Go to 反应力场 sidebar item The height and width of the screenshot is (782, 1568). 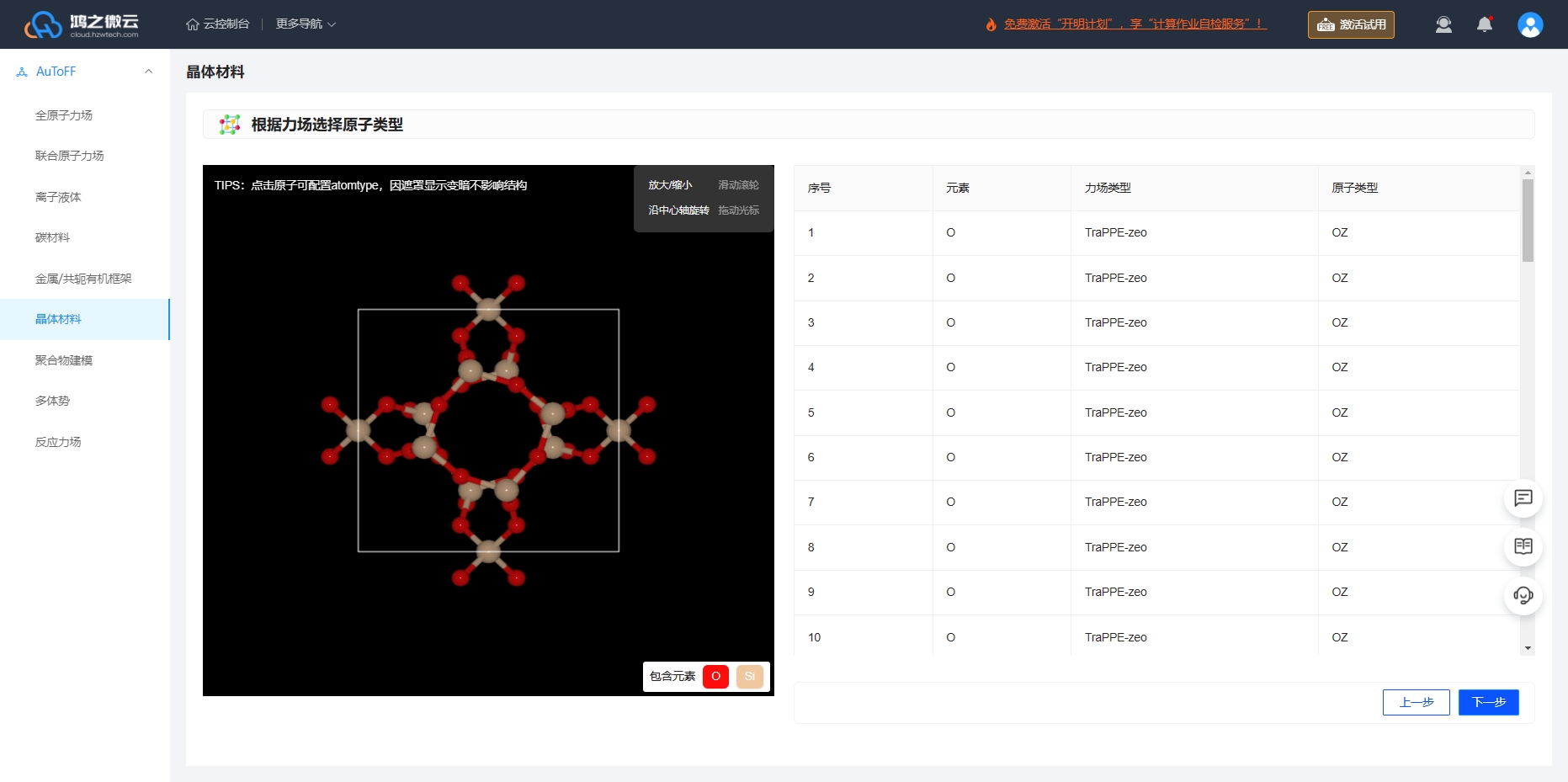pos(58,442)
